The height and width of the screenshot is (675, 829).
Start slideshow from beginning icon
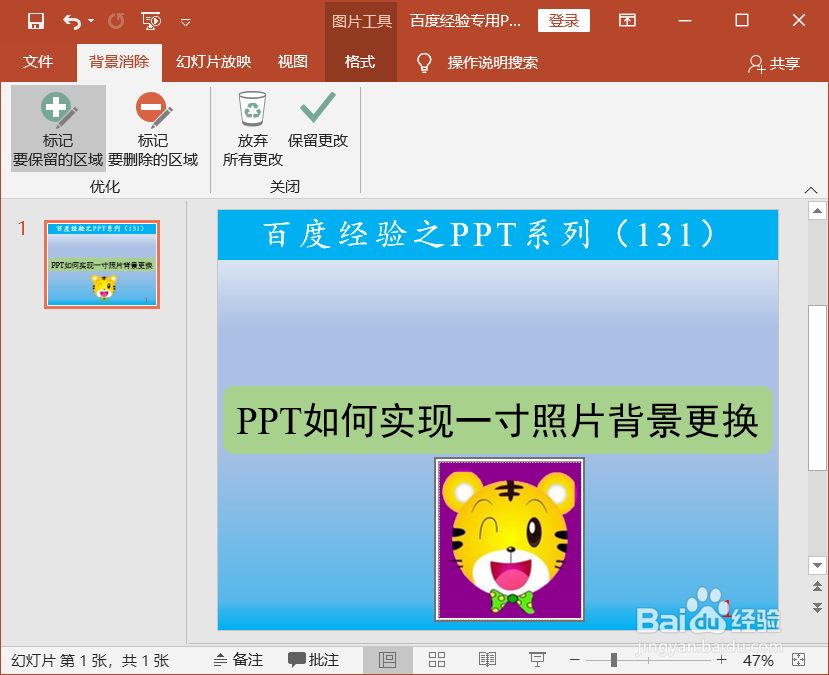tap(151, 21)
